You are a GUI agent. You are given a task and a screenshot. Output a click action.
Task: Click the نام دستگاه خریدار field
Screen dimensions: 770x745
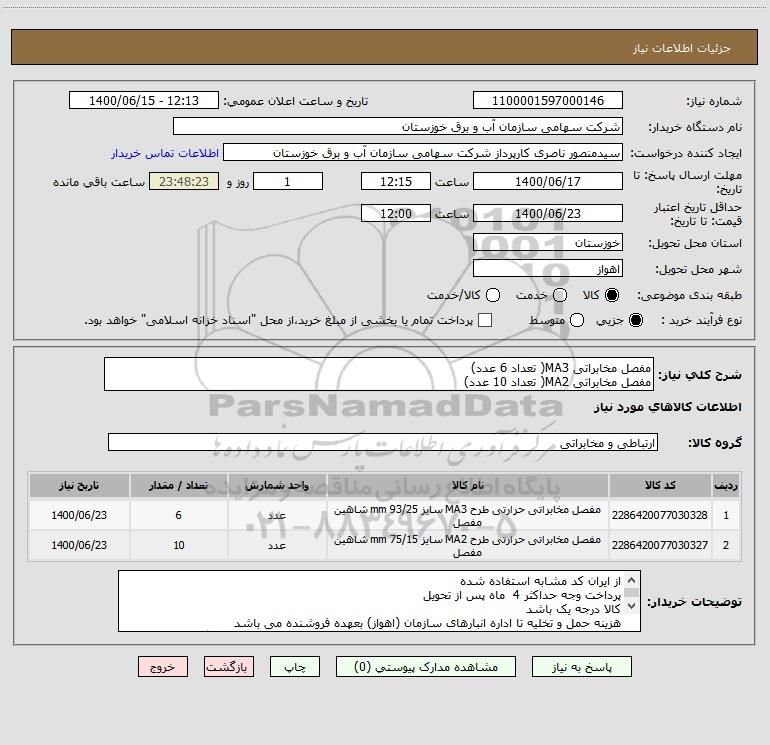(x=398, y=126)
